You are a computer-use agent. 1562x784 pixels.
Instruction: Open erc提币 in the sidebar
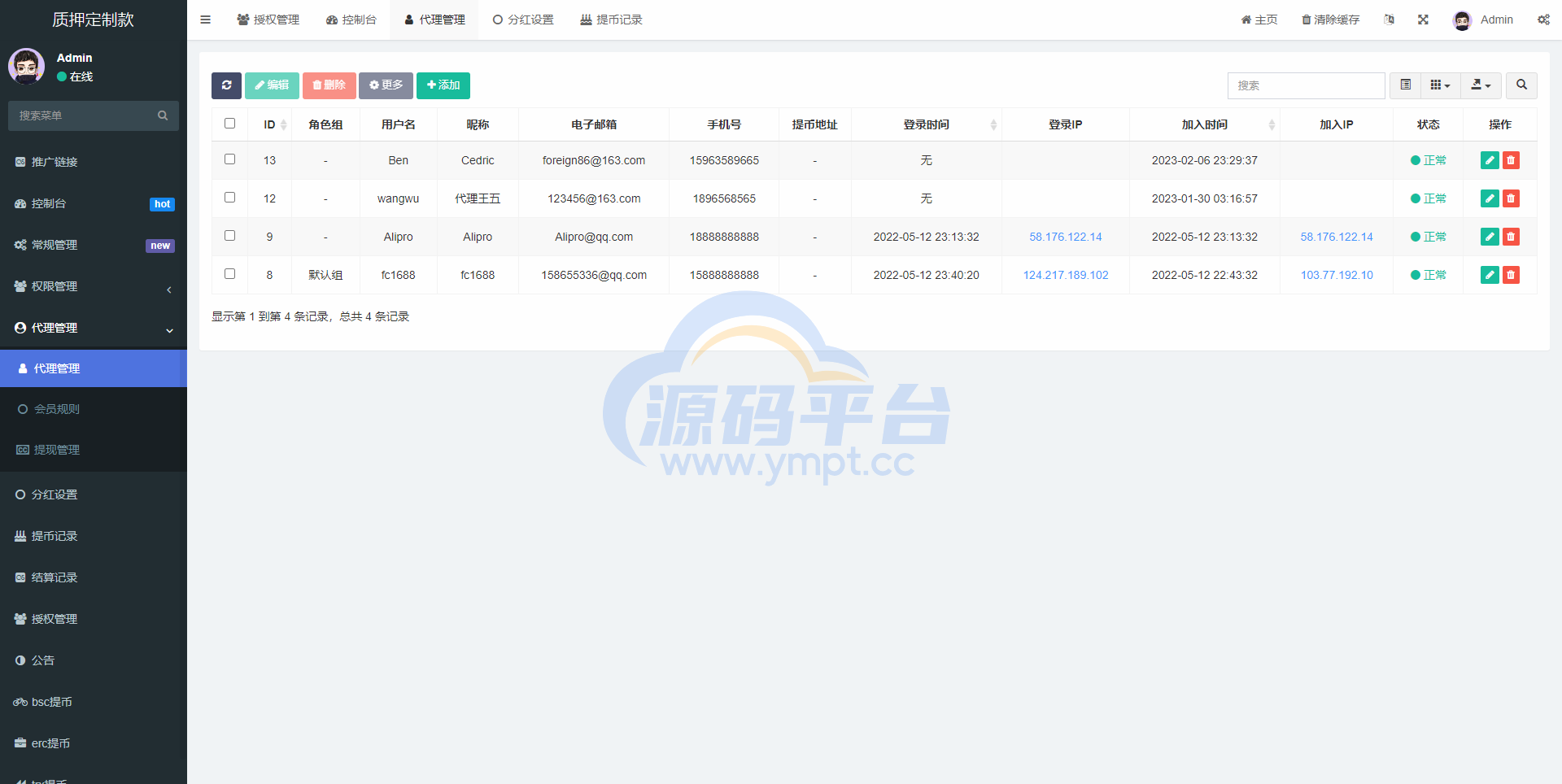coord(94,743)
